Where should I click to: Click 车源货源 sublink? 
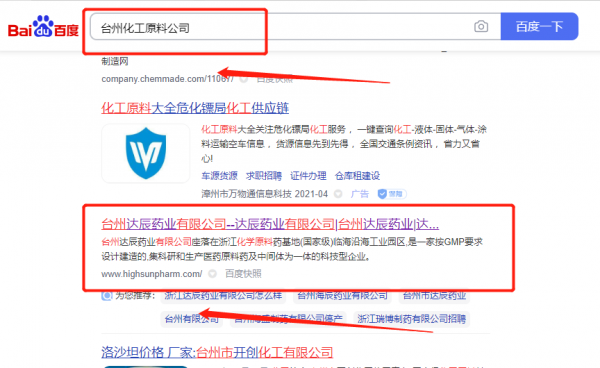[220, 176]
